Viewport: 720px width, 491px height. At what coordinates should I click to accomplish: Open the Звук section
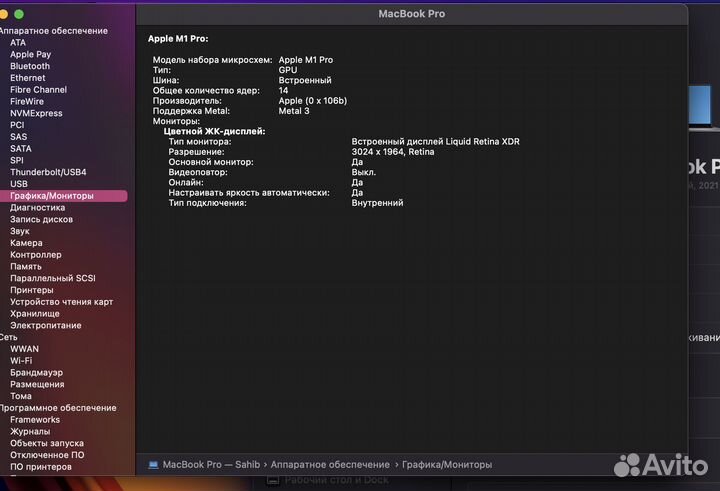tap(20, 231)
